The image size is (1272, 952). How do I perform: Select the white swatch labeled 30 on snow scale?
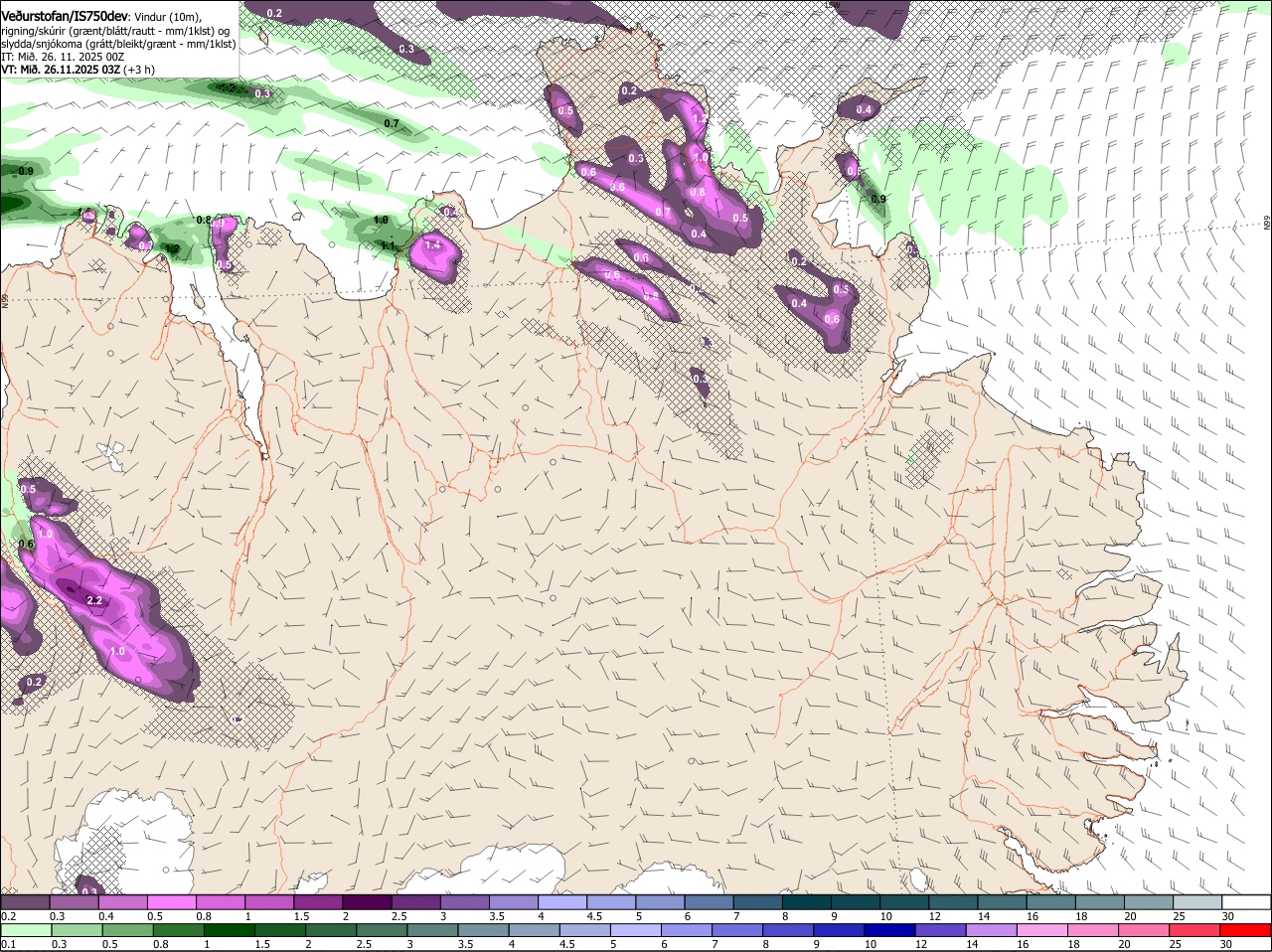point(1247,902)
